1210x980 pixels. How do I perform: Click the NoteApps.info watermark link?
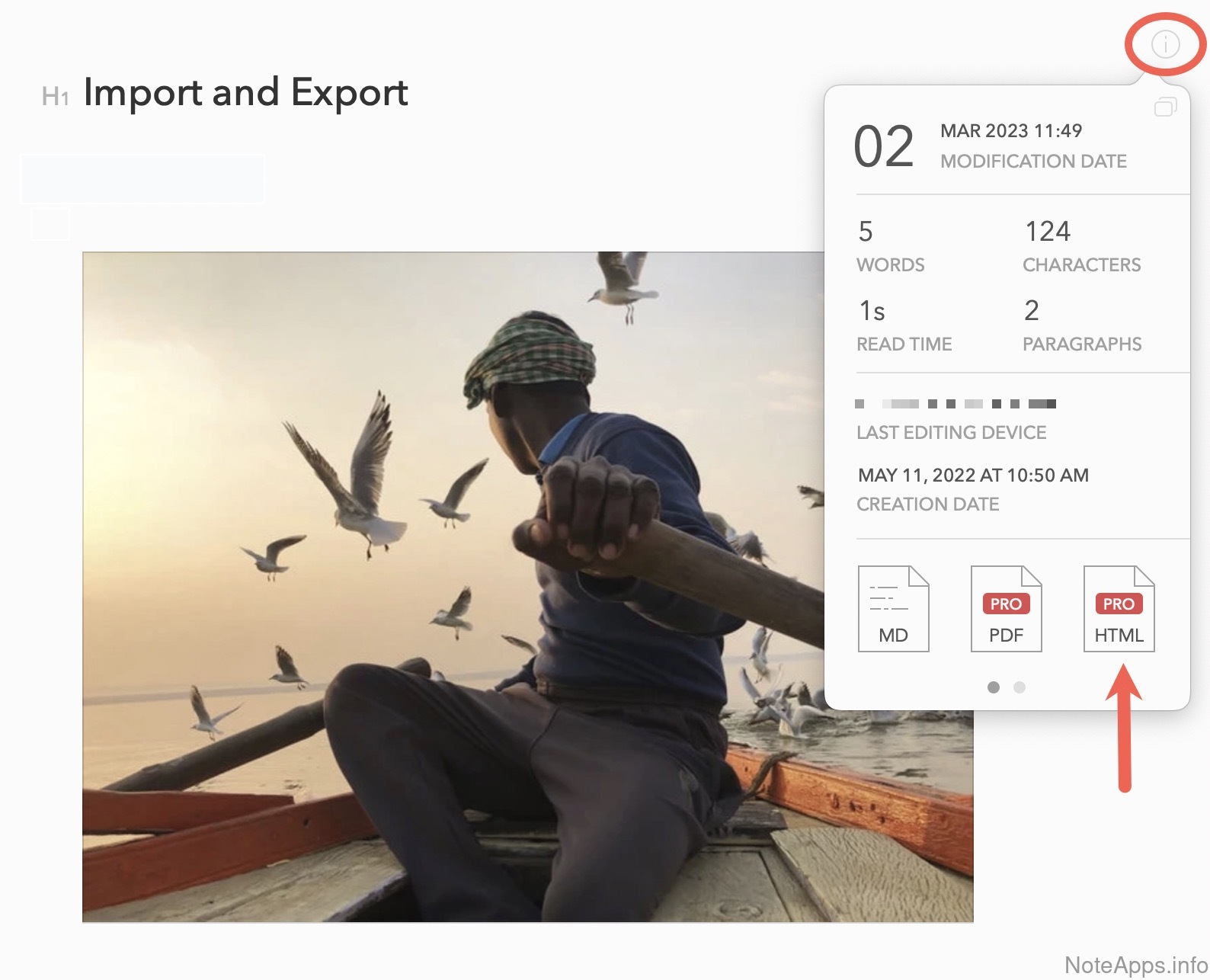coord(1135,965)
